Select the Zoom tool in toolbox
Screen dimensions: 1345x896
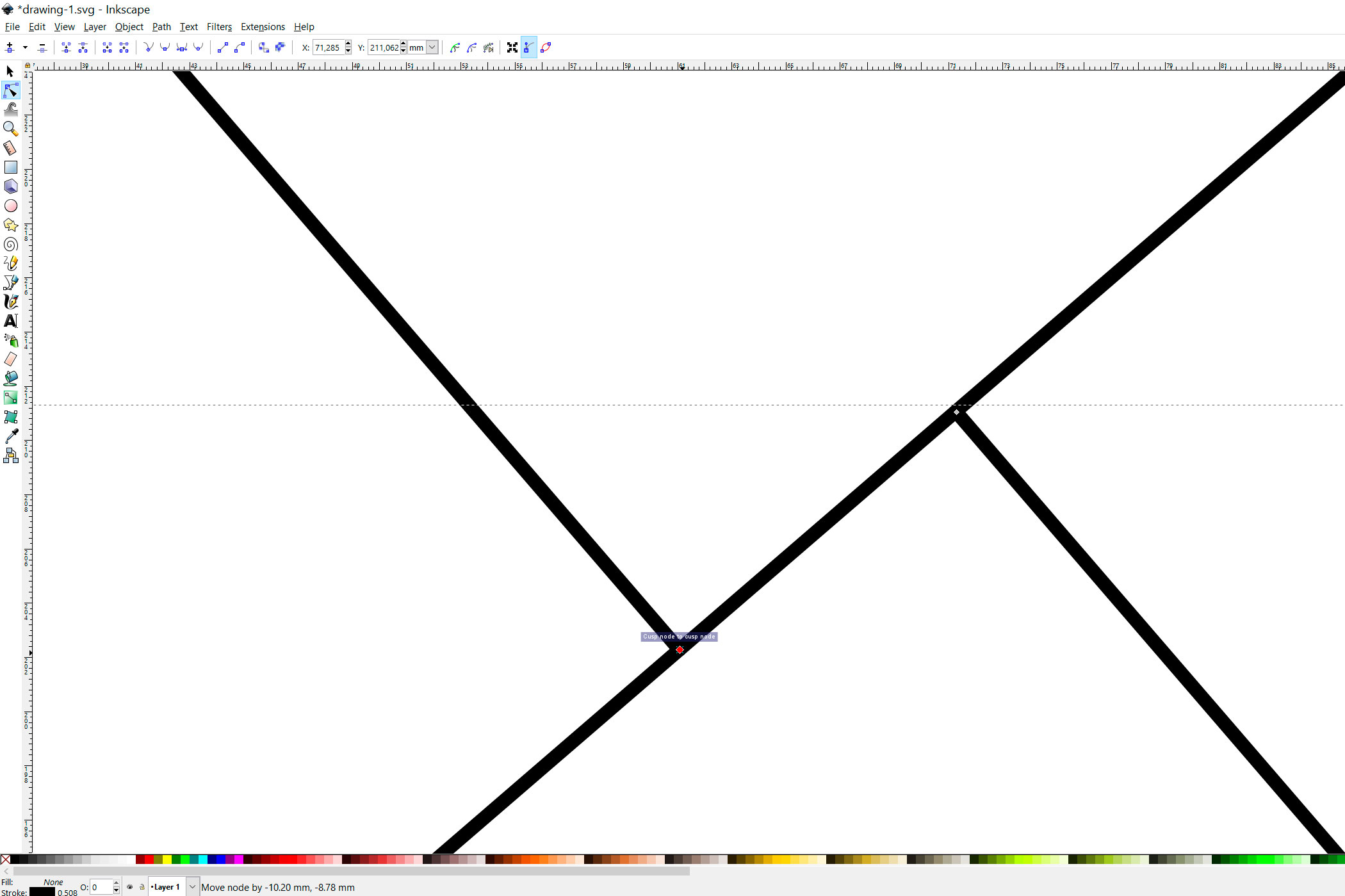click(10, 129)
